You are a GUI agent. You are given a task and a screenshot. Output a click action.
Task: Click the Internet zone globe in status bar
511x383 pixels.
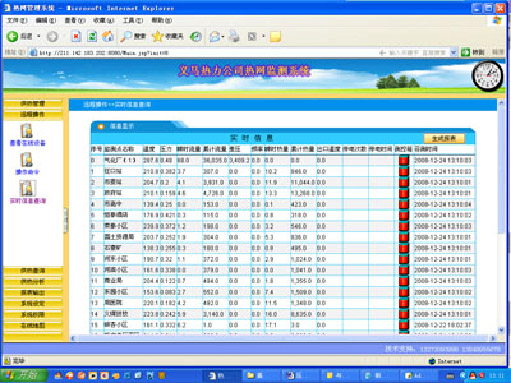[x=432, y=361]
